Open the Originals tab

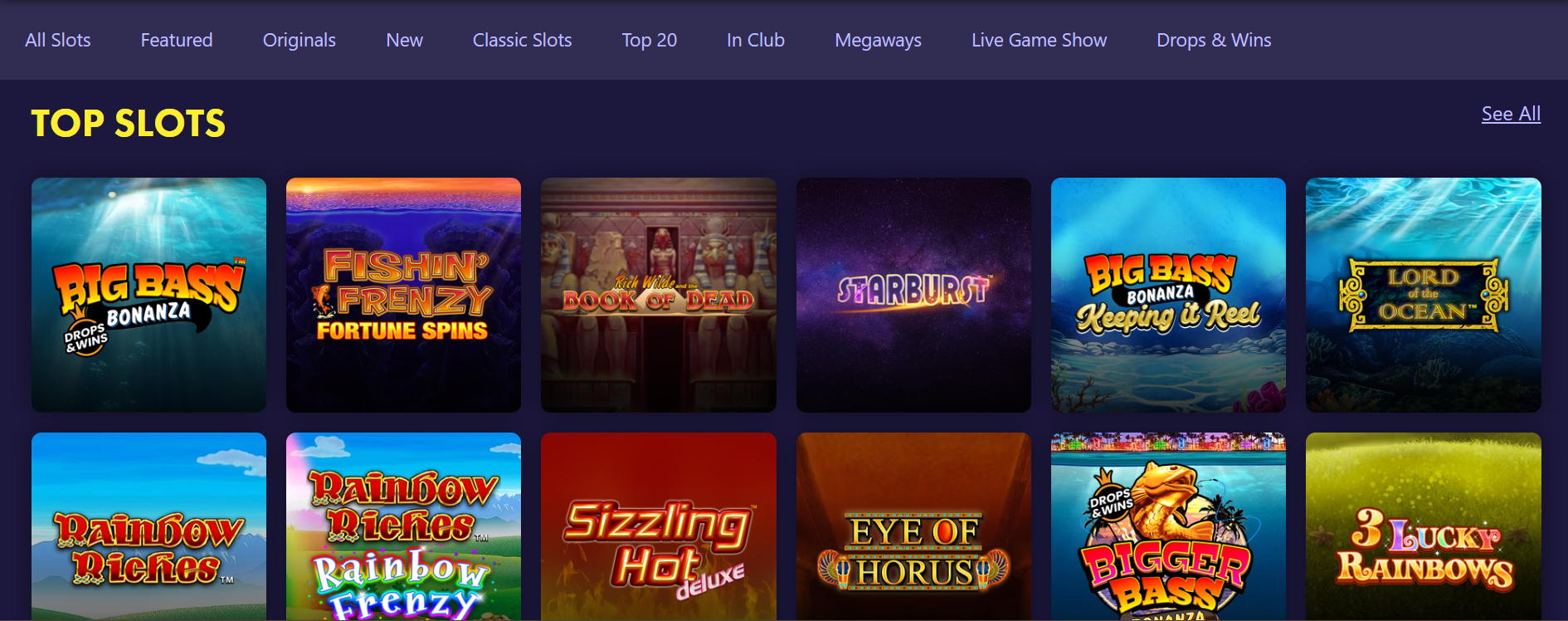pos(299,41)
